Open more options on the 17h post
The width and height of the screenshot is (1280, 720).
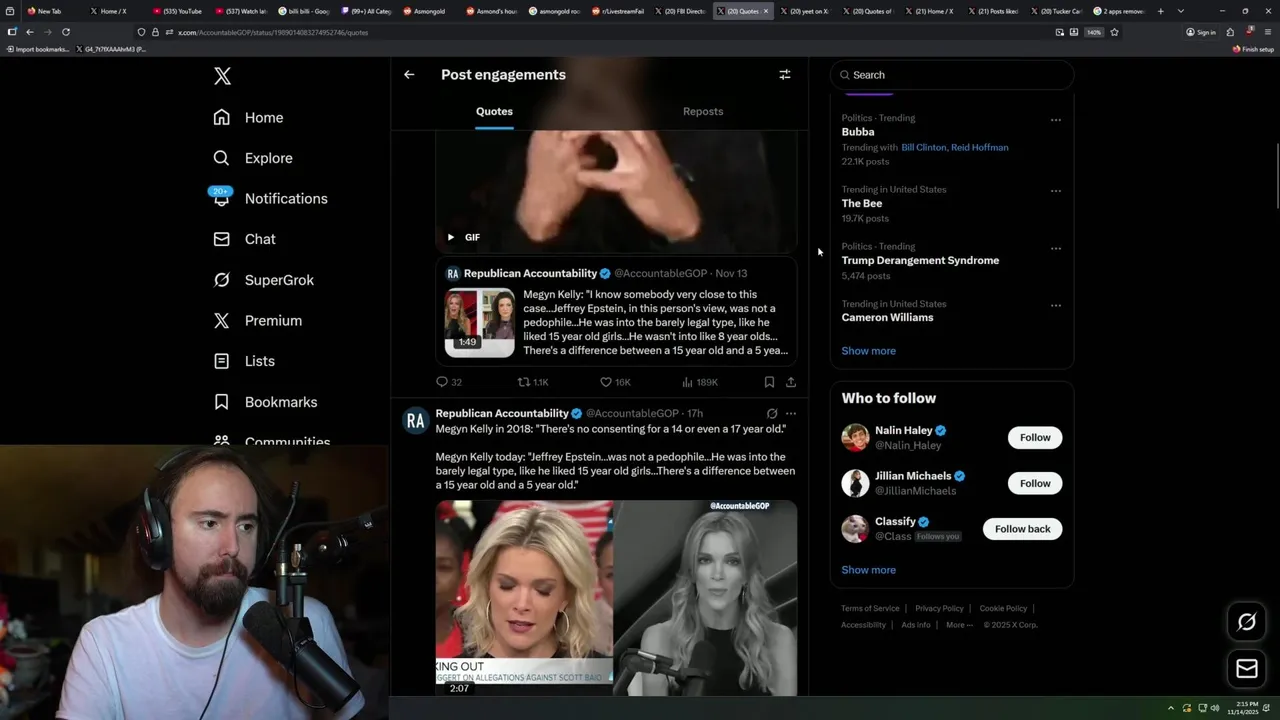791,413
